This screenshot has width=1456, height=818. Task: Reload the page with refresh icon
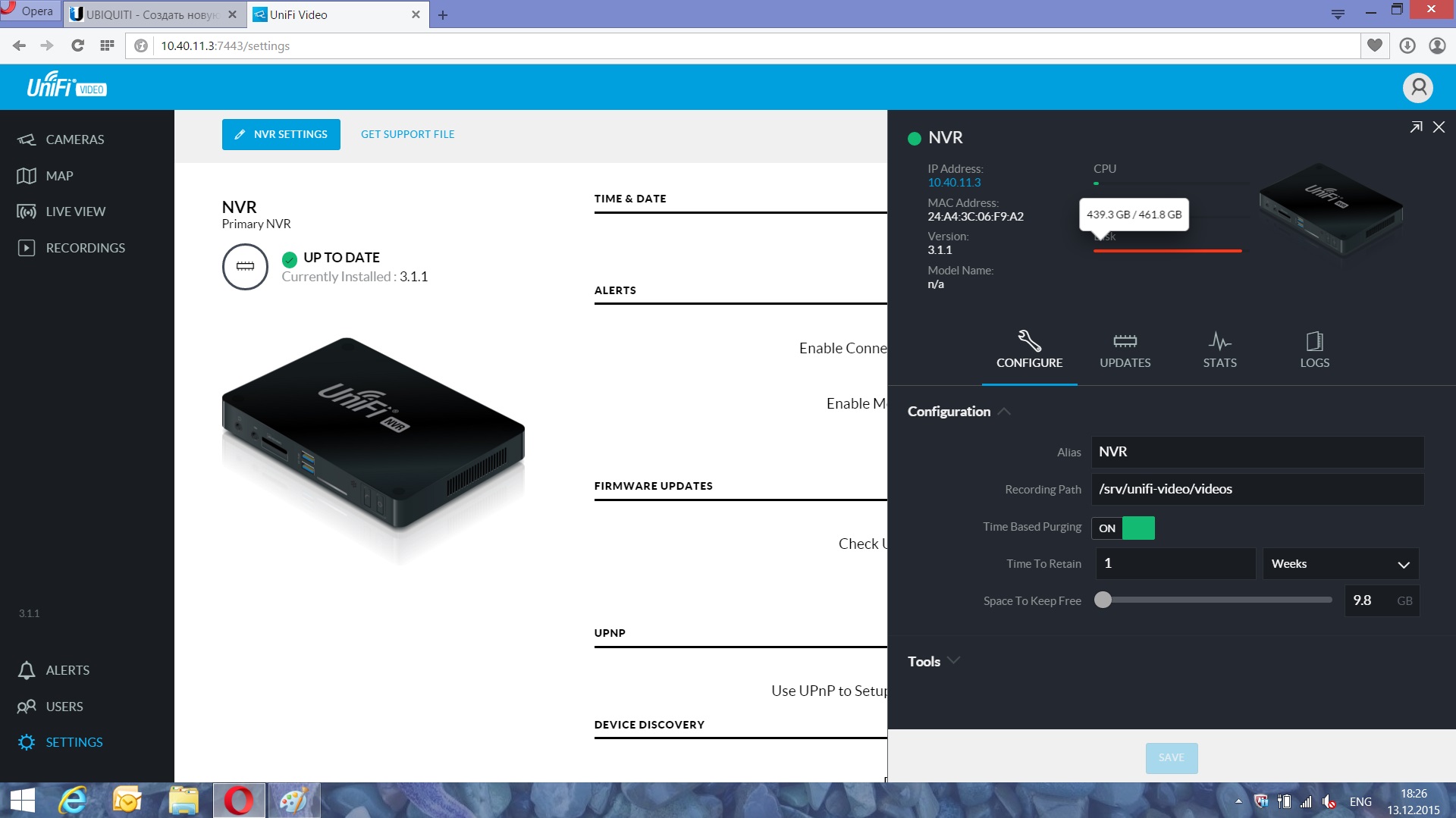(x=77, y=45)
